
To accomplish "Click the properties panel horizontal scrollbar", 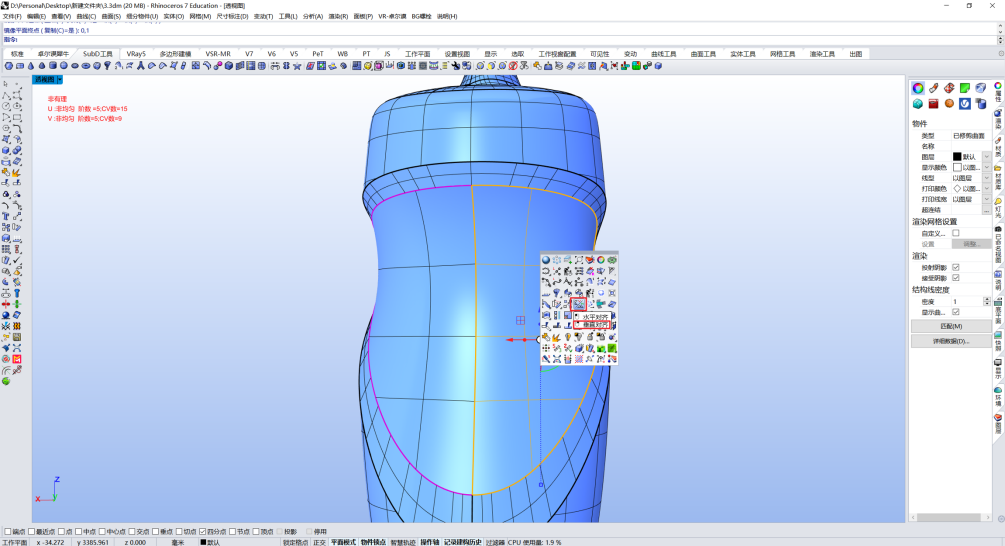I will click(949, 517).
